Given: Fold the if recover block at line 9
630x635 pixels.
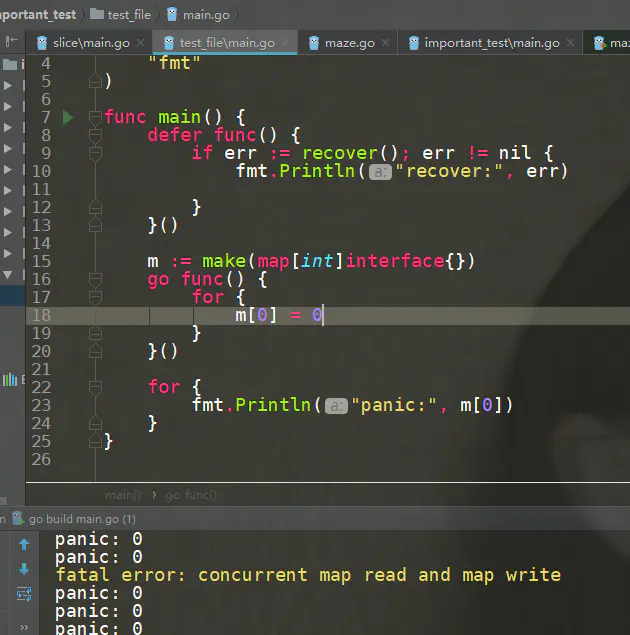Looking at the screenshot, I should coord(95,153).
